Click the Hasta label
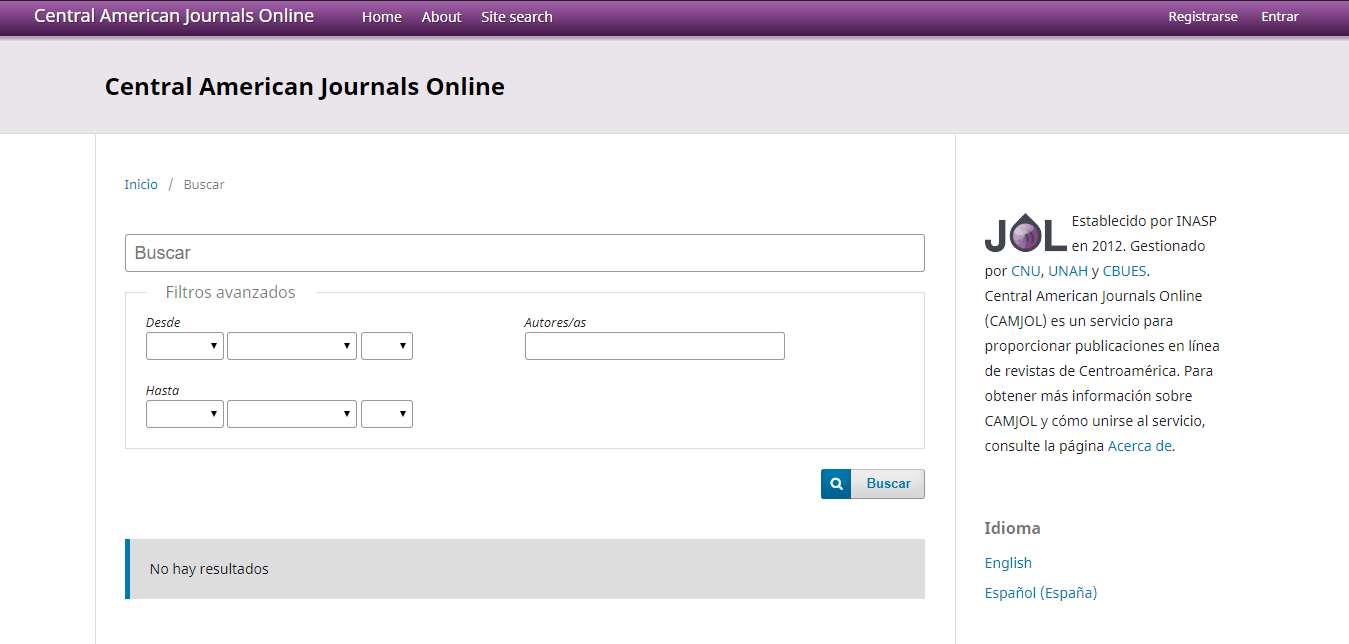The width and height of the screenshot is (1349, 644). coord(163,390)
